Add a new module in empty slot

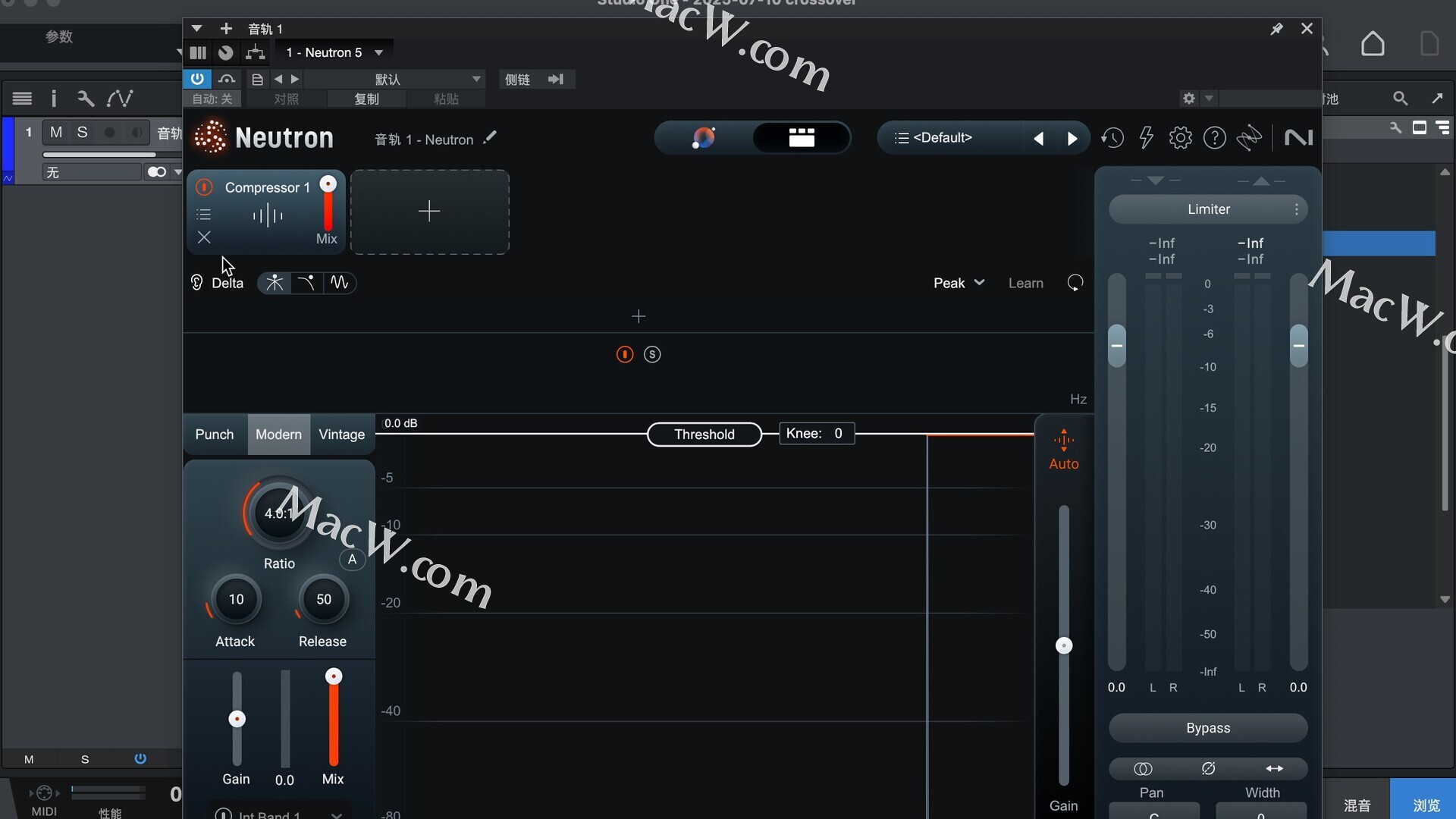click(429, 212)
